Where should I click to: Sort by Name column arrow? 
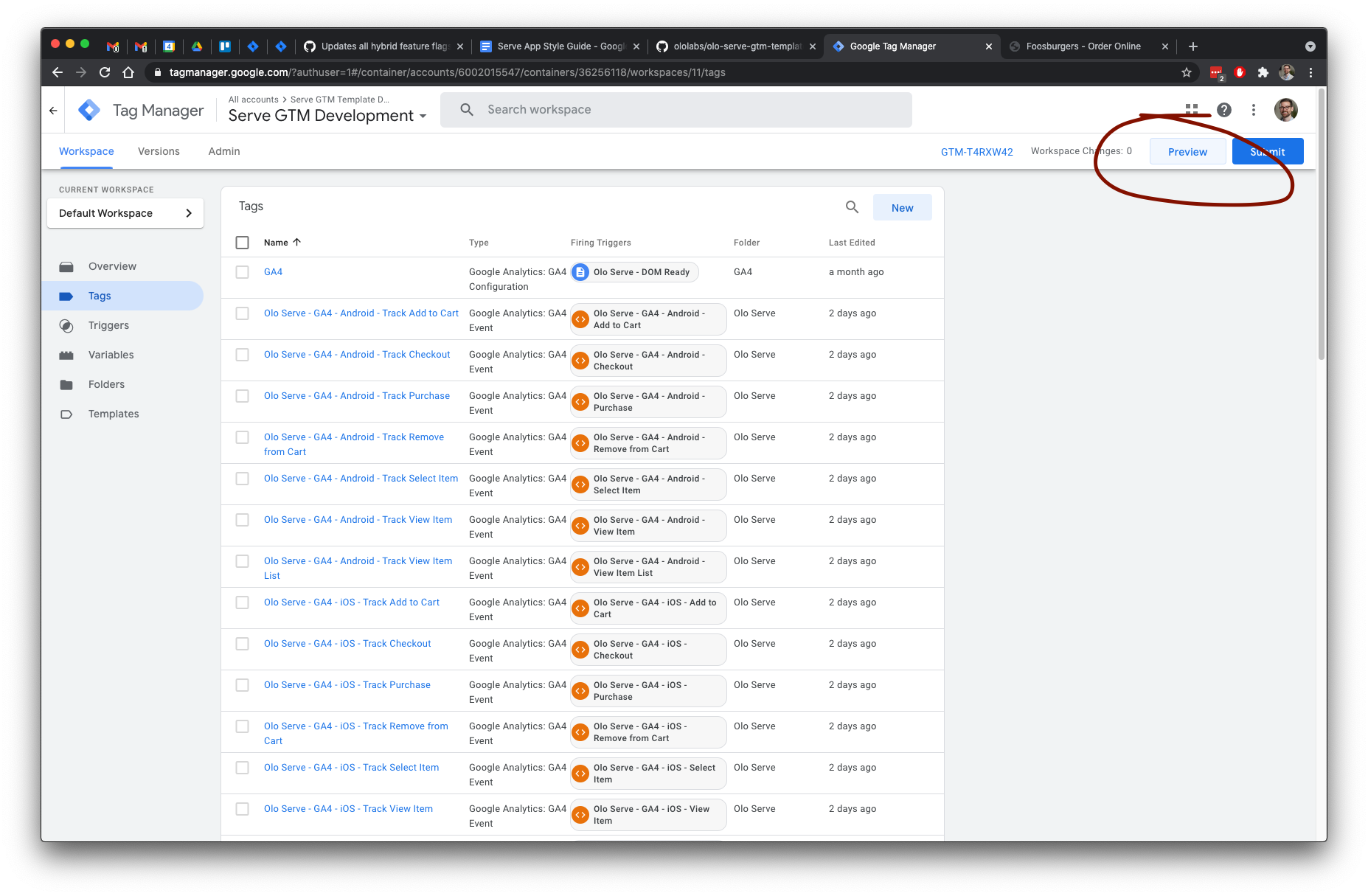(296, 242)
